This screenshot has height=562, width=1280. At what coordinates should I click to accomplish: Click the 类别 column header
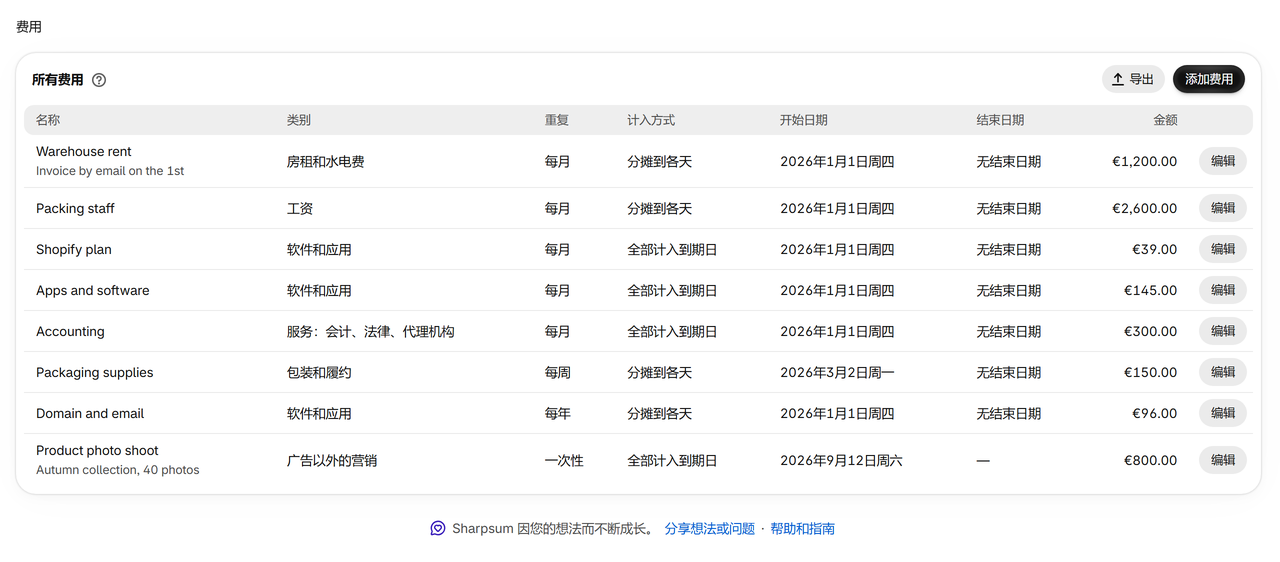(299, 120)
